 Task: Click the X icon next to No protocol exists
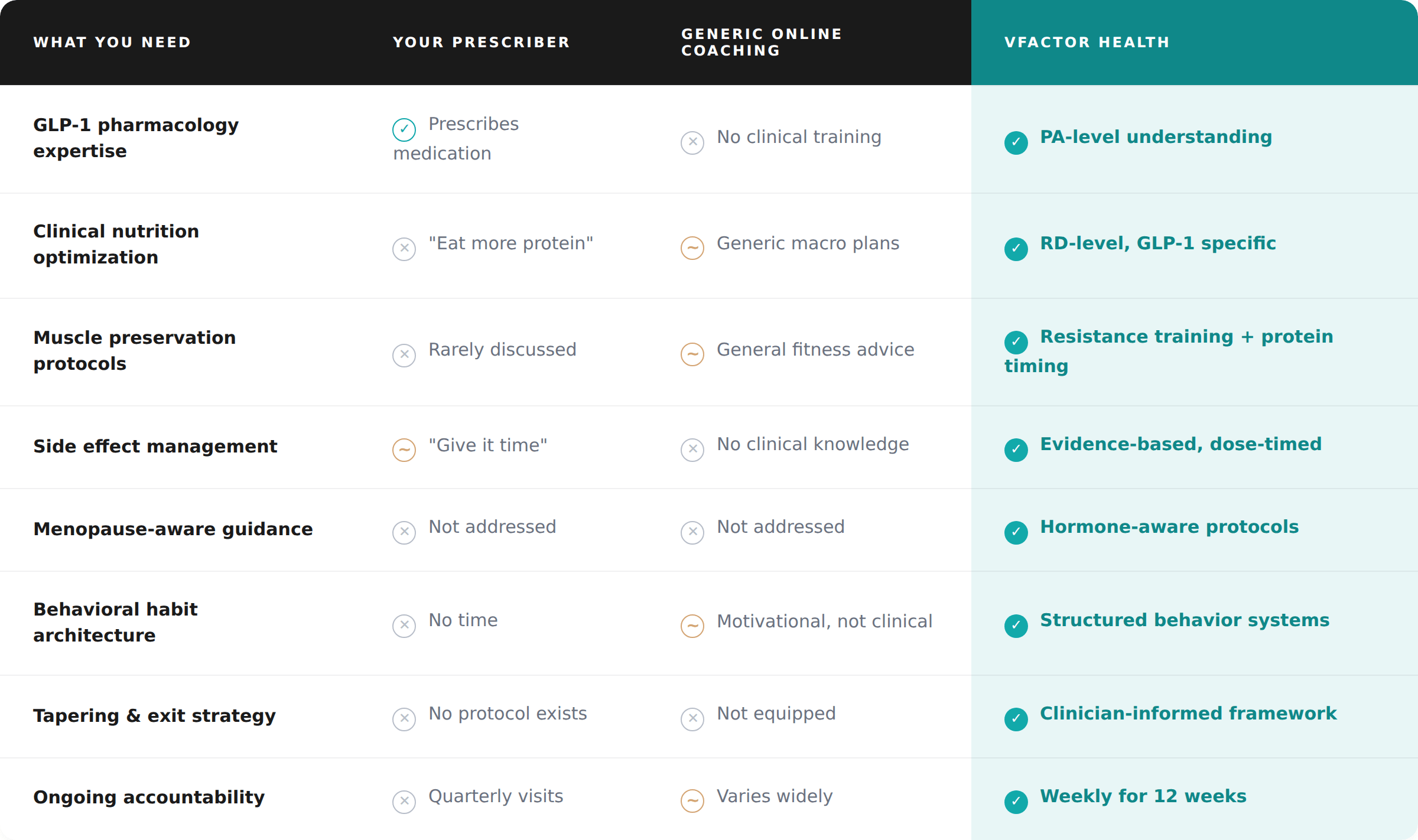tap(404, 719)
